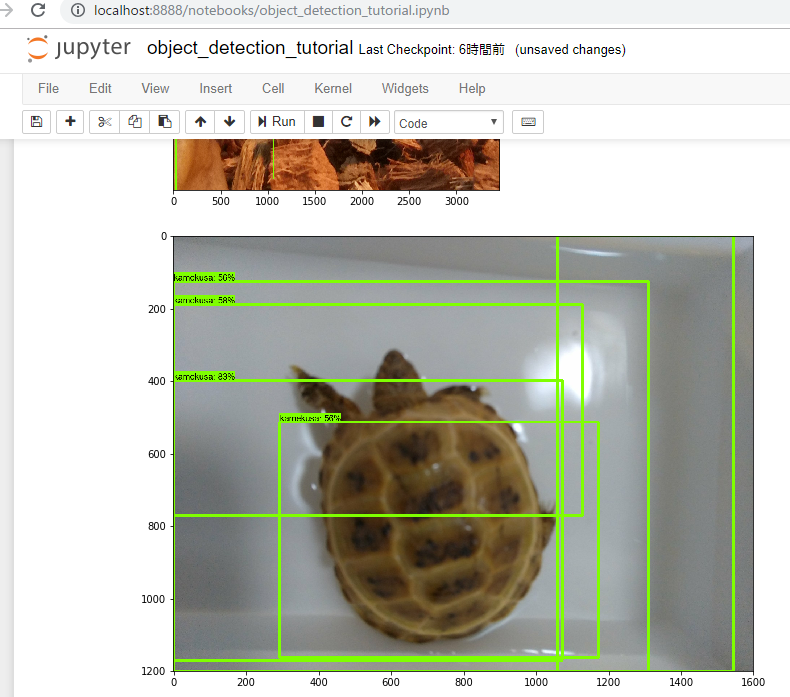Screen dimensions: 790x697
Task: Save the notebook with the floppy disk icon
Action: coord(37,122)
